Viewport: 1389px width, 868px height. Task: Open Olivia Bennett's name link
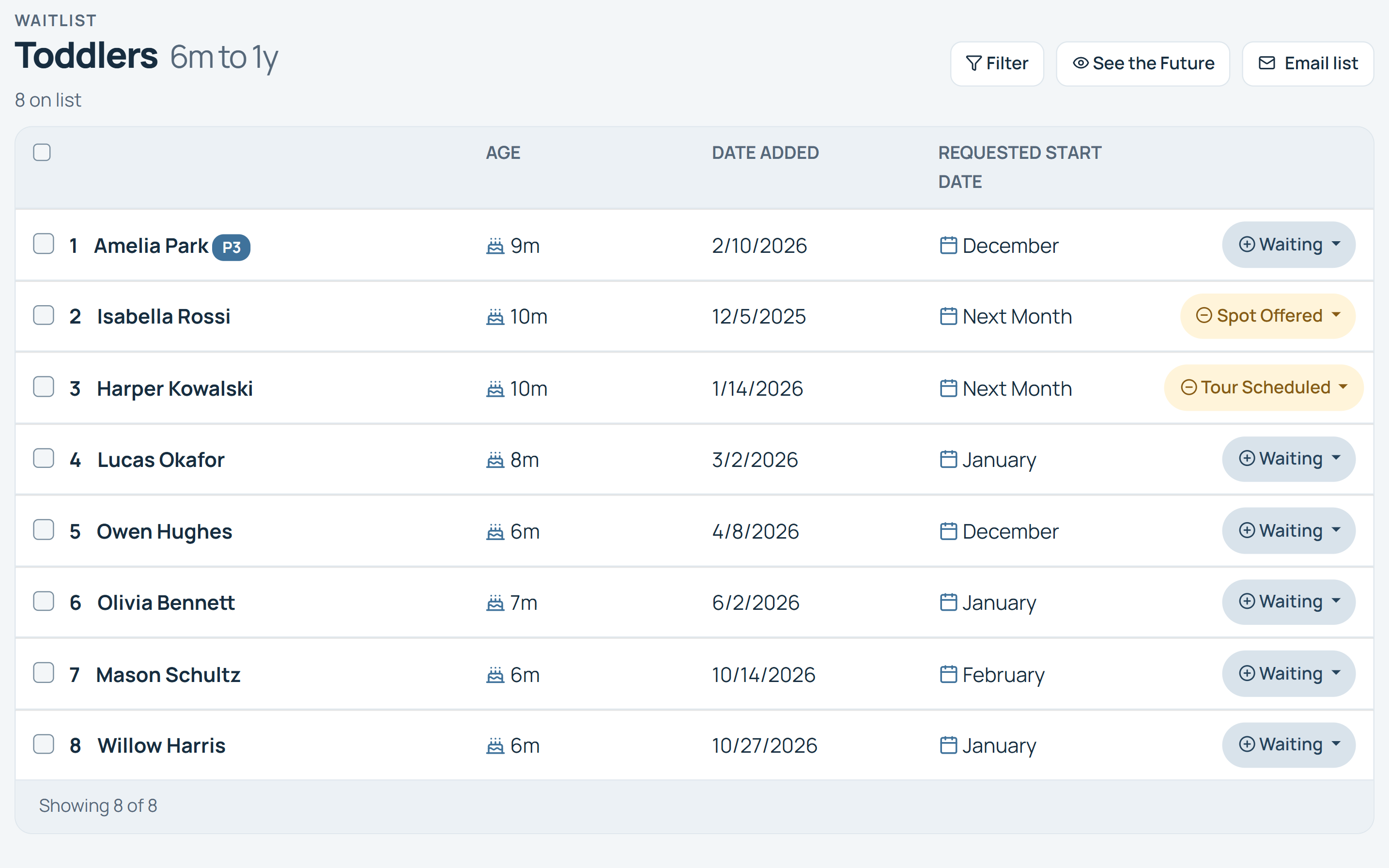coord(166,603)
